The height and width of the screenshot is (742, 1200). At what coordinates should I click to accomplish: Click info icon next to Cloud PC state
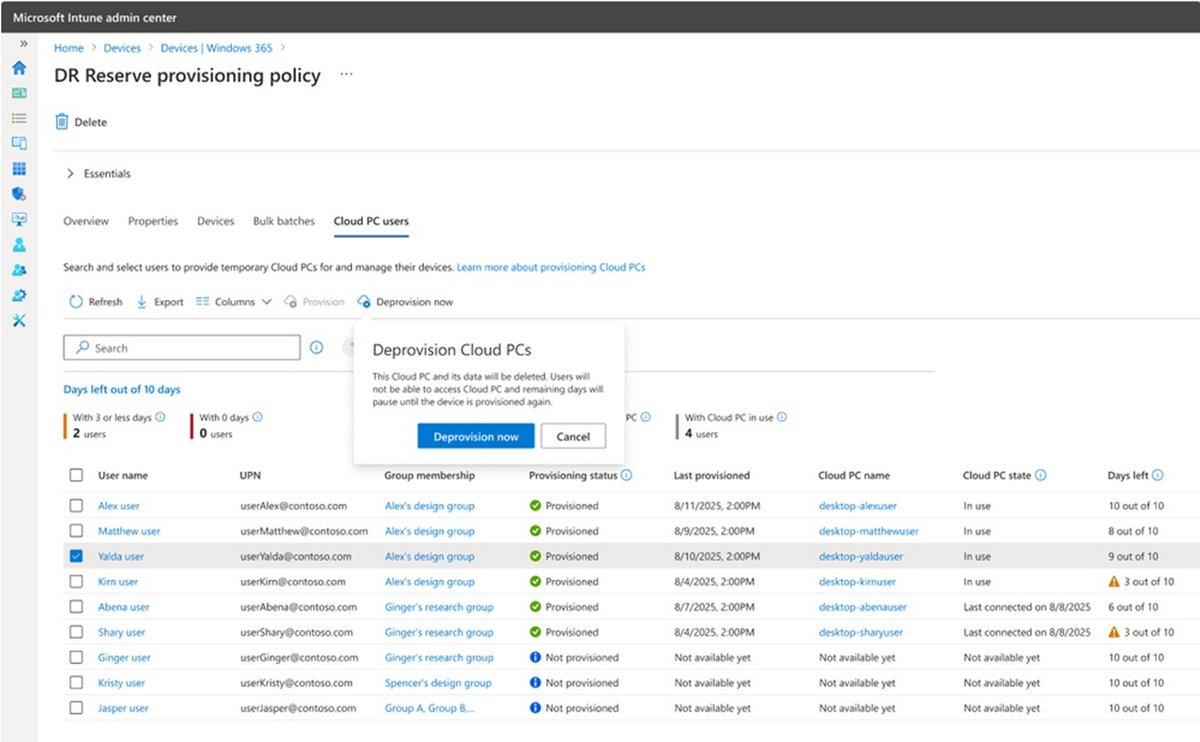(x=1041, y=475)
